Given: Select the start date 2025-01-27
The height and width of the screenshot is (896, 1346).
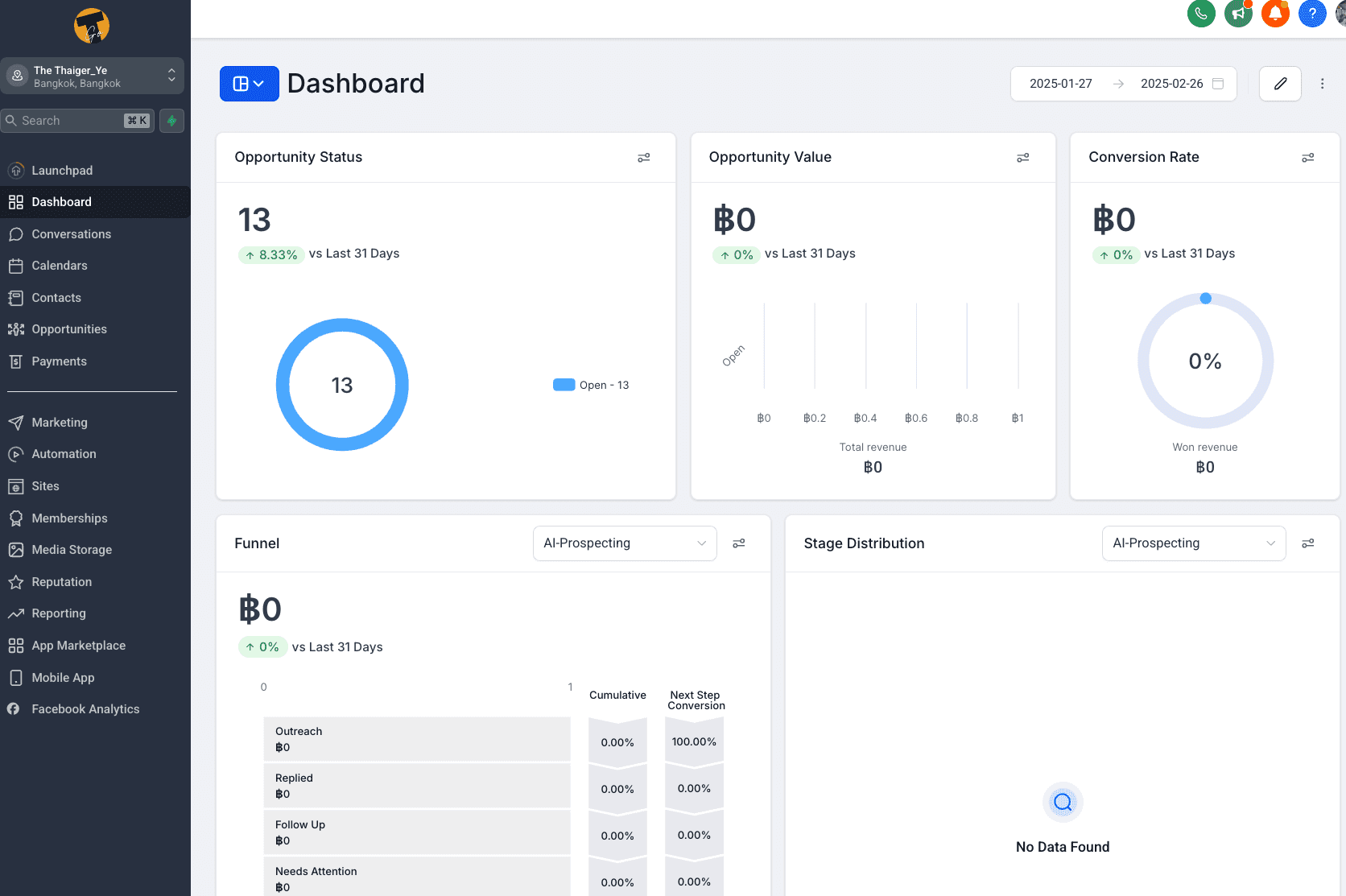Looking at the screenshot, I should click(1061, 84).
